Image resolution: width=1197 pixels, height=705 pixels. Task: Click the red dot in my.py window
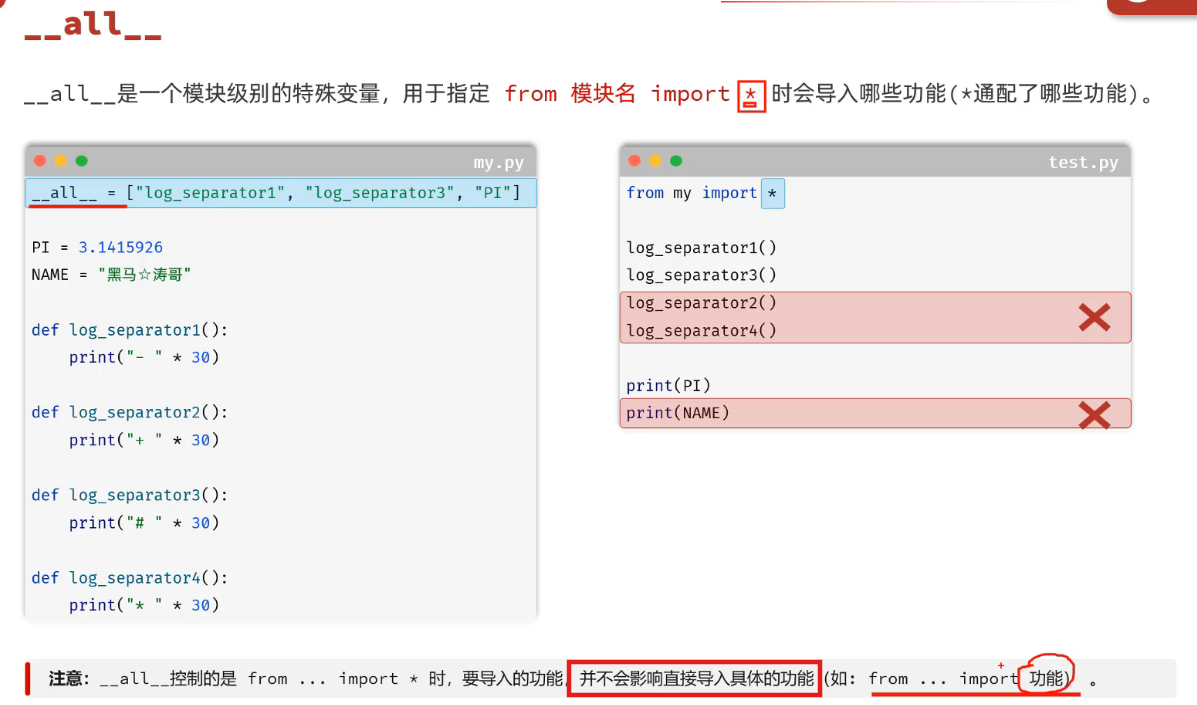[x=40, y=161]
